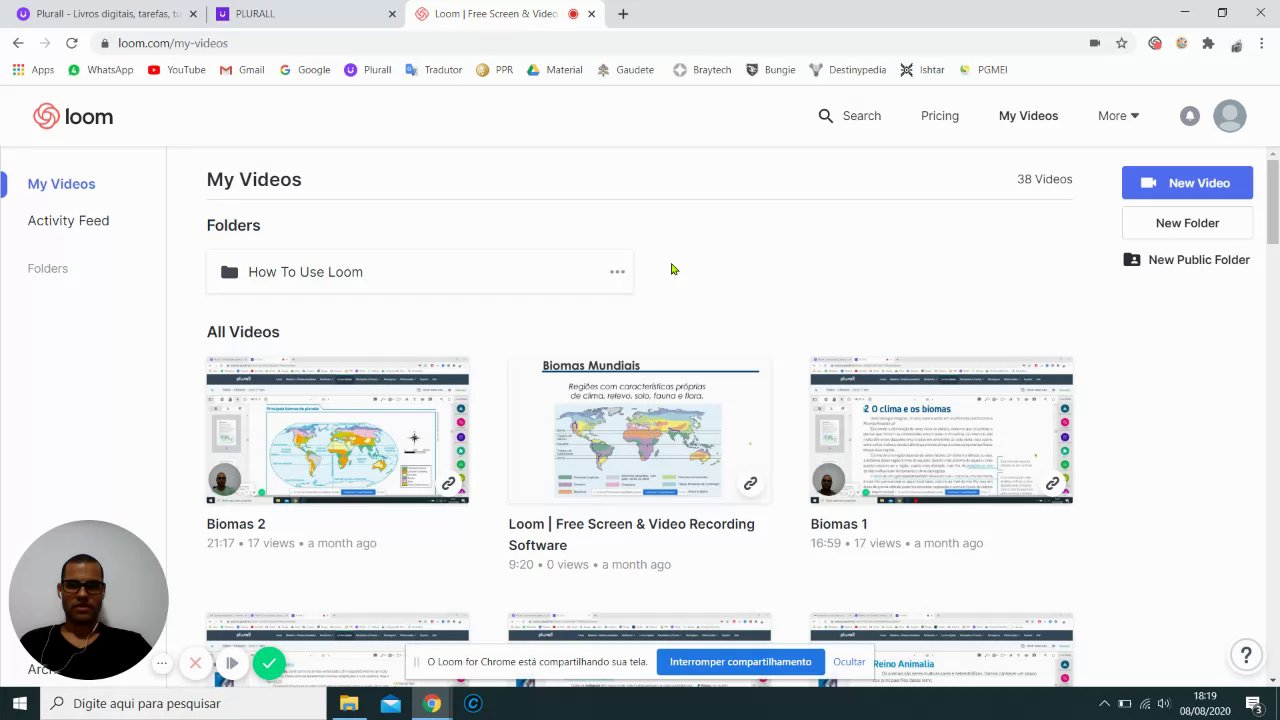The height and width of the screenshot is (720, 1280).
Task: Click the webcam bubble preview
Action: click(88, 600)
